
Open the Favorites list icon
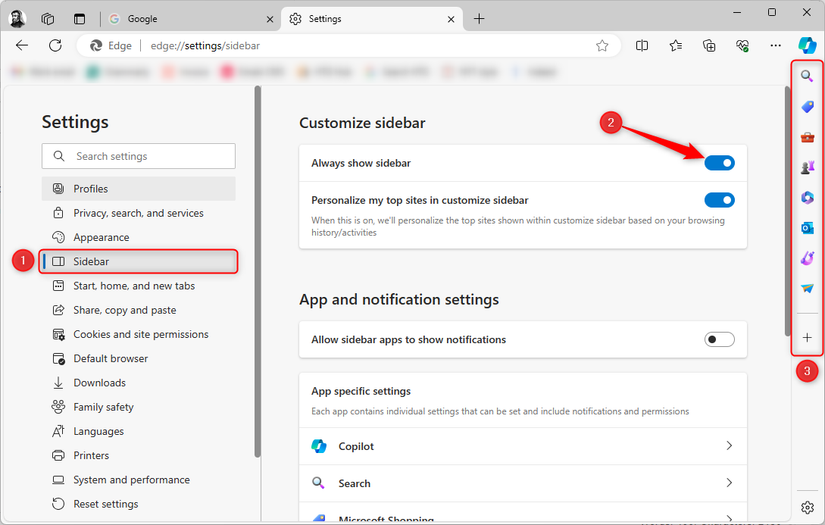[x=676, y=46]
